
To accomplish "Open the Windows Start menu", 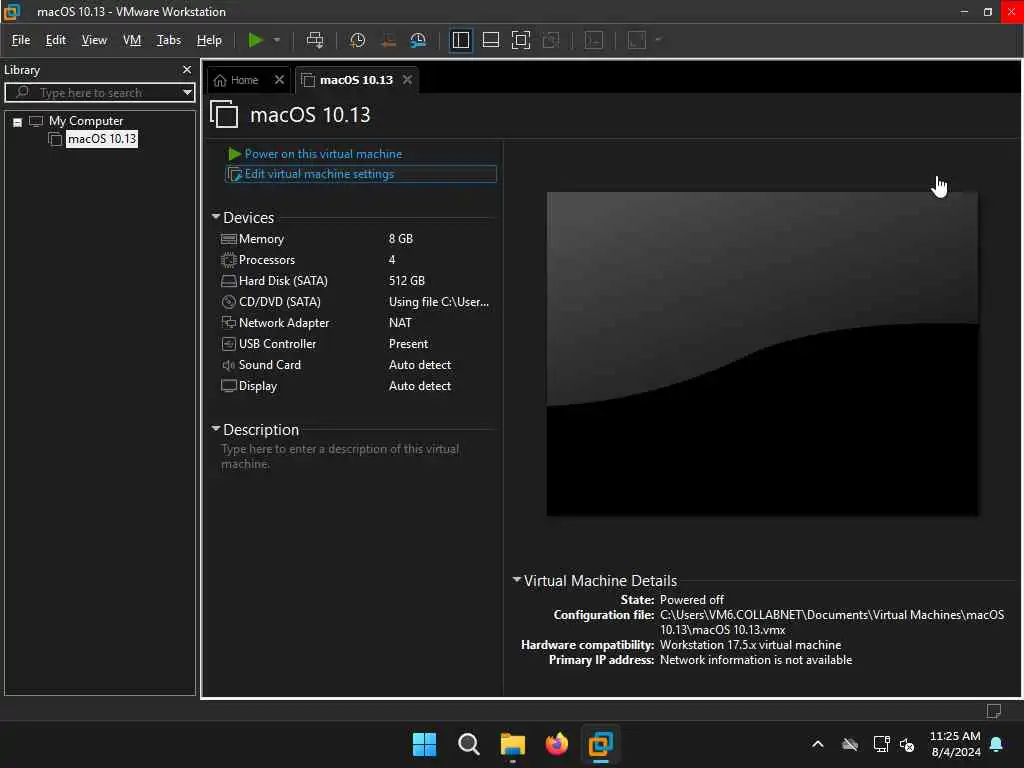I will click(424, 744).
